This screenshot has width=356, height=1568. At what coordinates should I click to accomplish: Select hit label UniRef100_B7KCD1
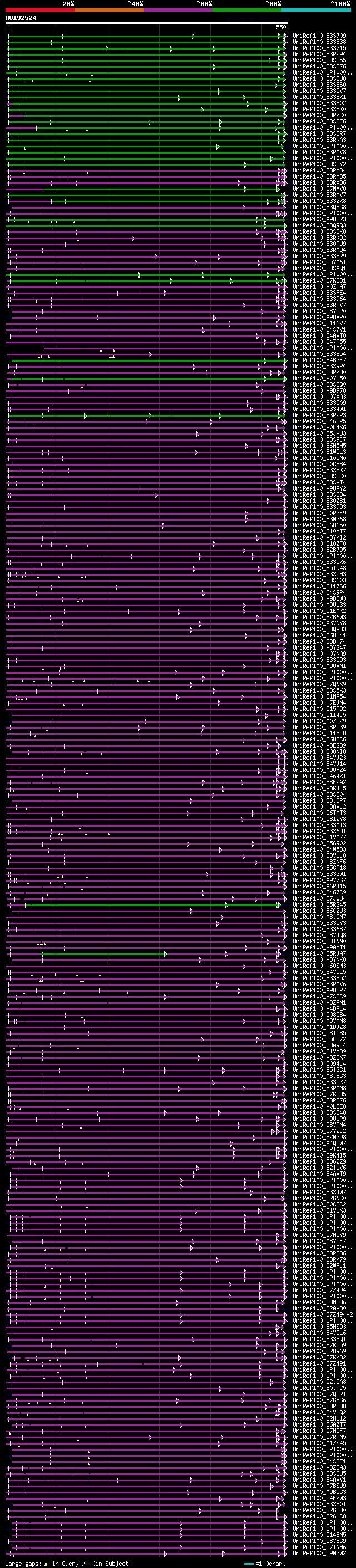click(319, 280)
